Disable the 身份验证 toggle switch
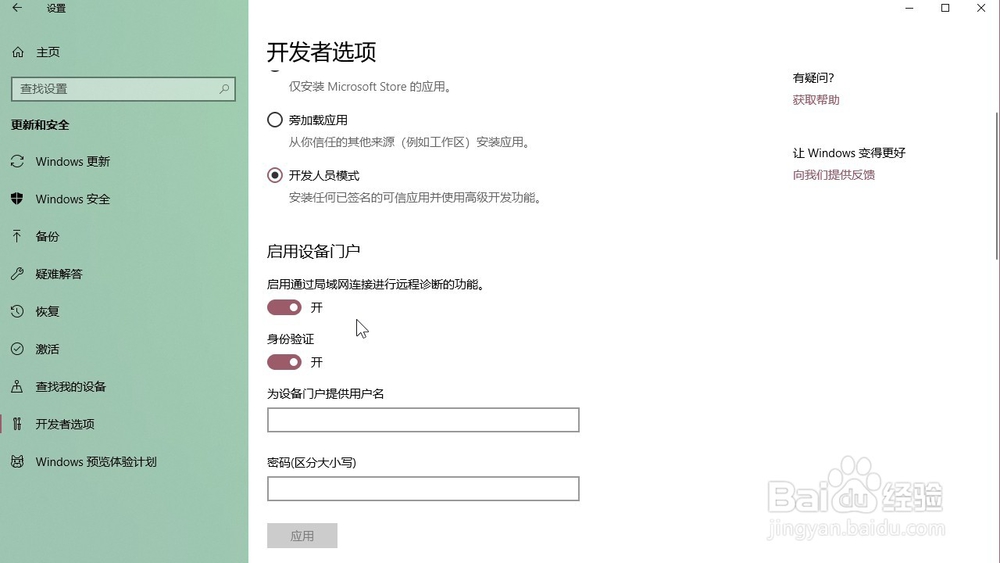The image size is (1000, 563). point(284,362)
